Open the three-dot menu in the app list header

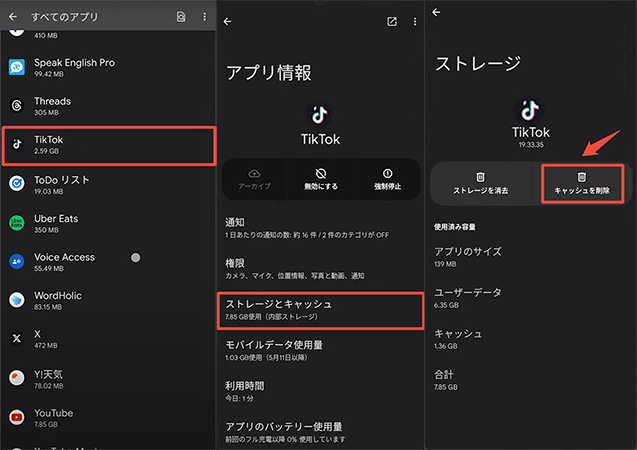[204, 17]
